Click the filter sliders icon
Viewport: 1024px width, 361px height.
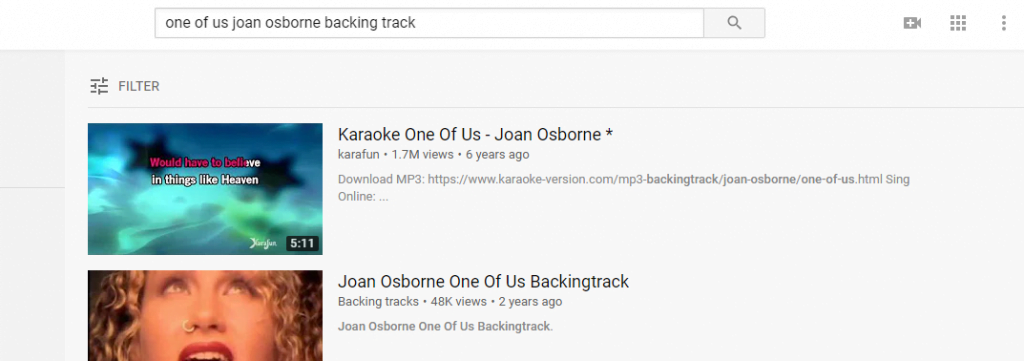[x=99, y=86]
